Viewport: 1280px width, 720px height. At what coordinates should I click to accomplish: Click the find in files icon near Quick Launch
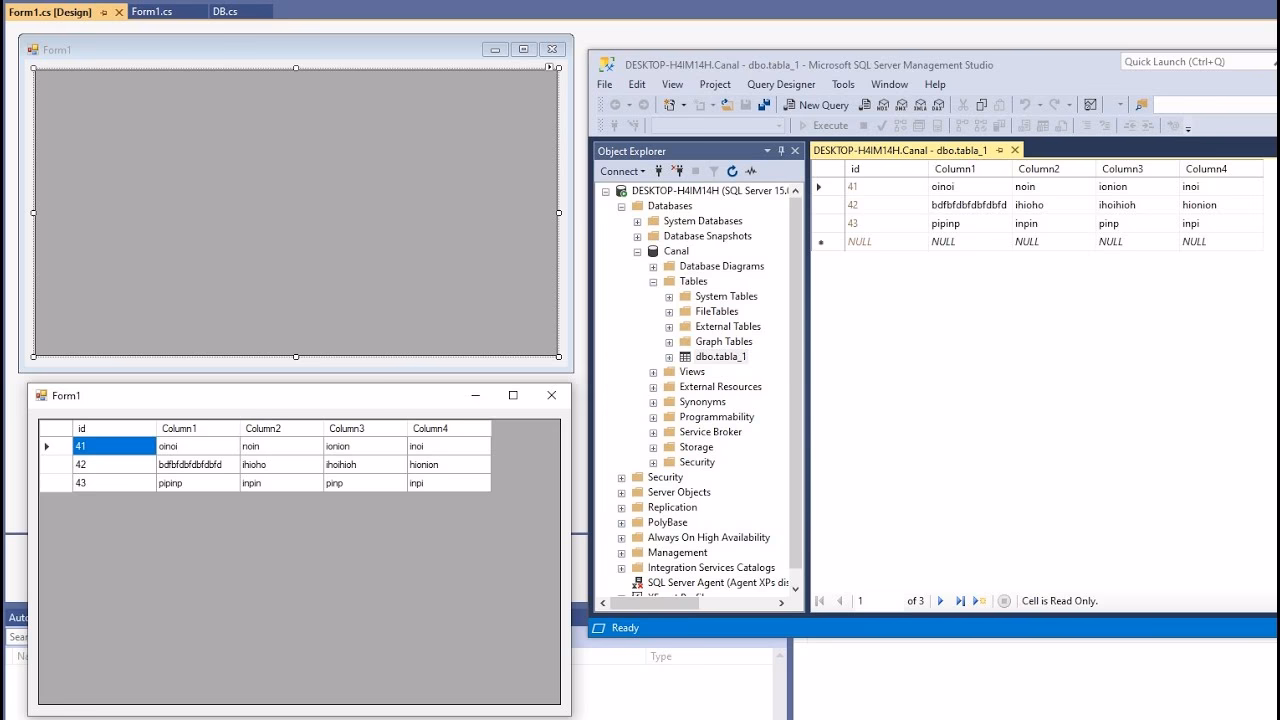(1141, 105)
